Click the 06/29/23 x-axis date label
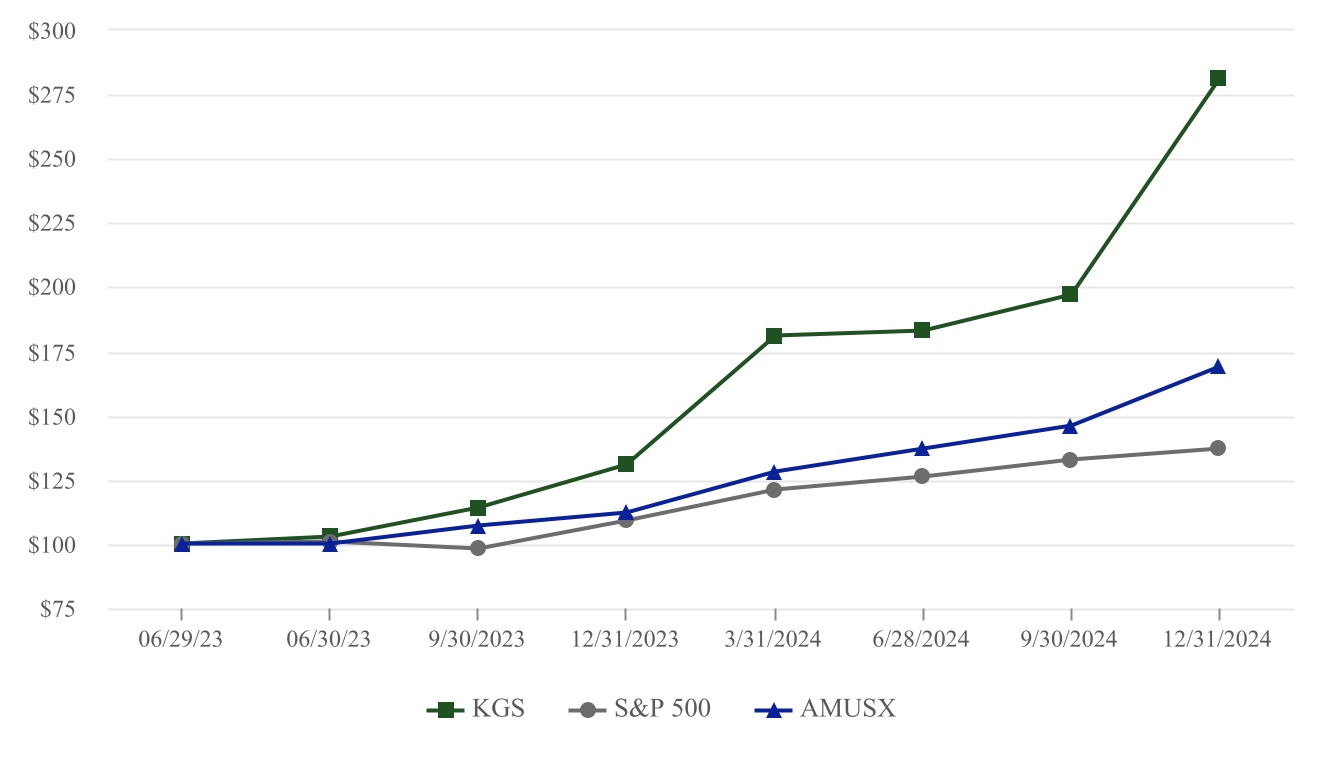The image size is (1324, 768). coord(181,640)
